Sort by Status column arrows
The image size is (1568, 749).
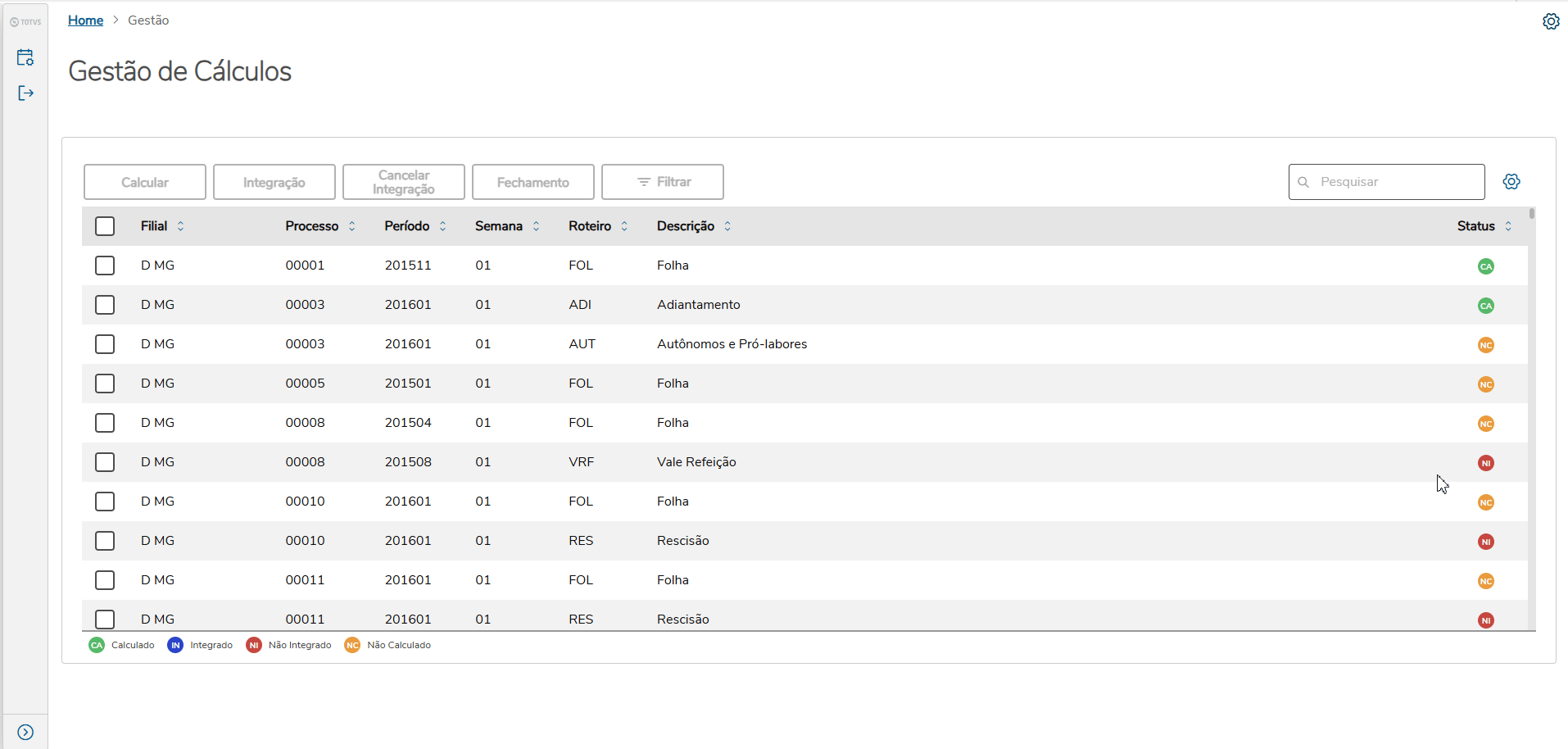point(1507,226)
